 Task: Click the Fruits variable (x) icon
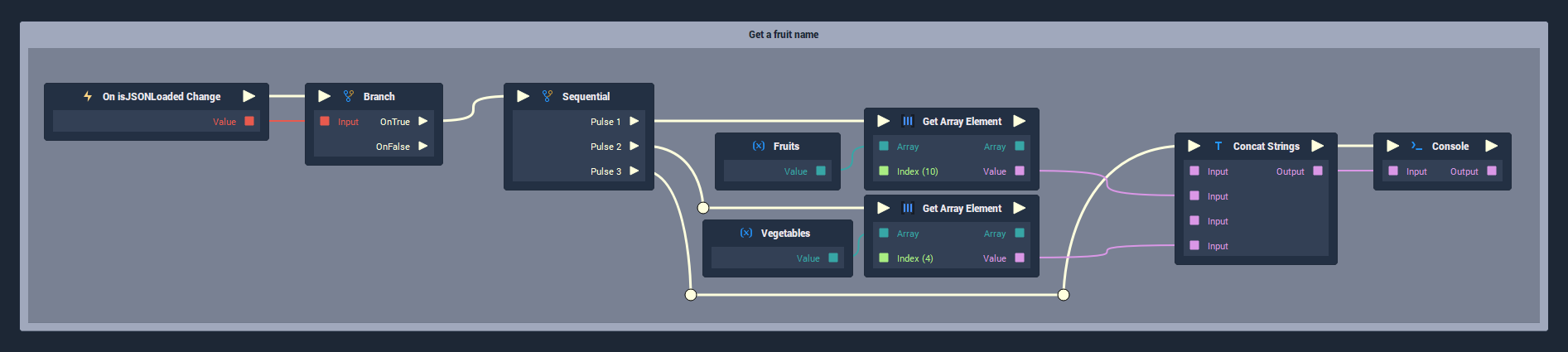tap(759, 146)
